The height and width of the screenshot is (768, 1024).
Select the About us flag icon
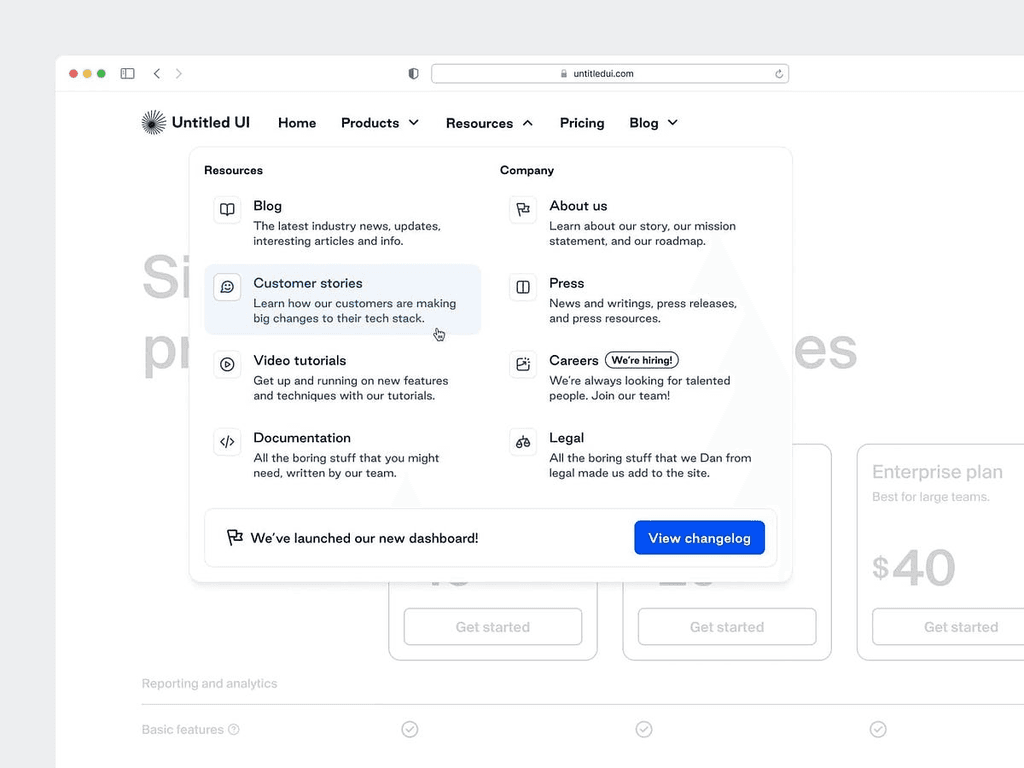[522, 210]
